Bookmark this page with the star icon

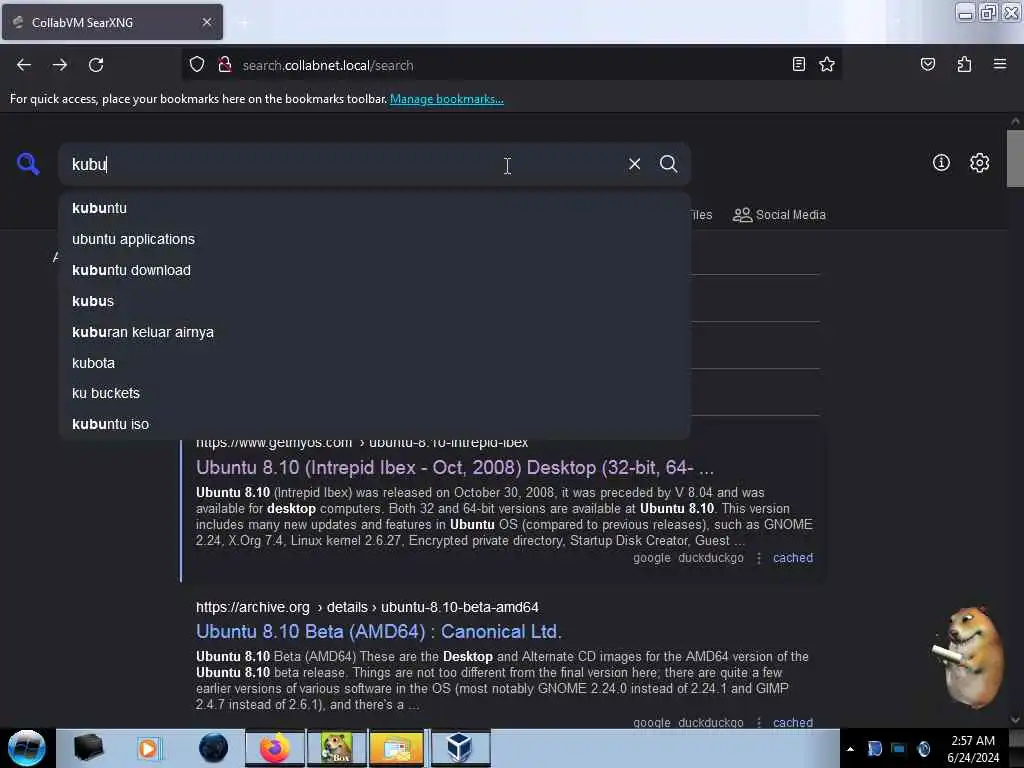pyautogui.click(x=827, y=65)
